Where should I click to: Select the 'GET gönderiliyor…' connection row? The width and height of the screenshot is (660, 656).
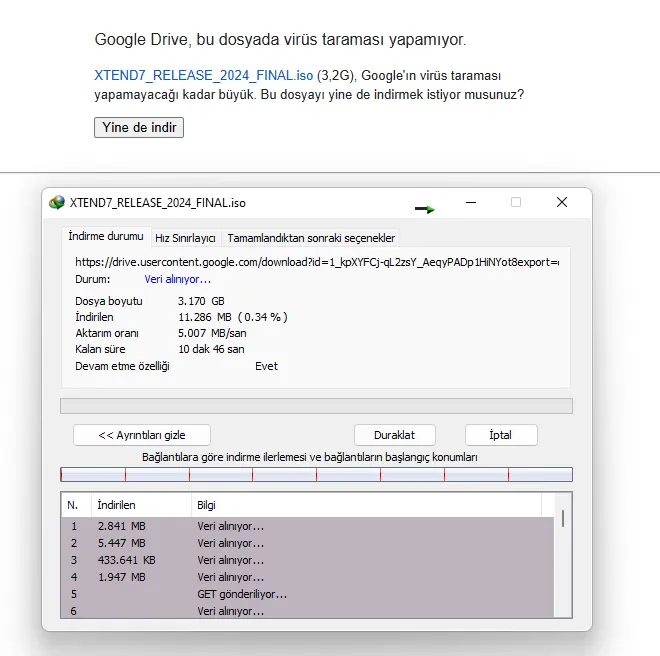[308, 594]
